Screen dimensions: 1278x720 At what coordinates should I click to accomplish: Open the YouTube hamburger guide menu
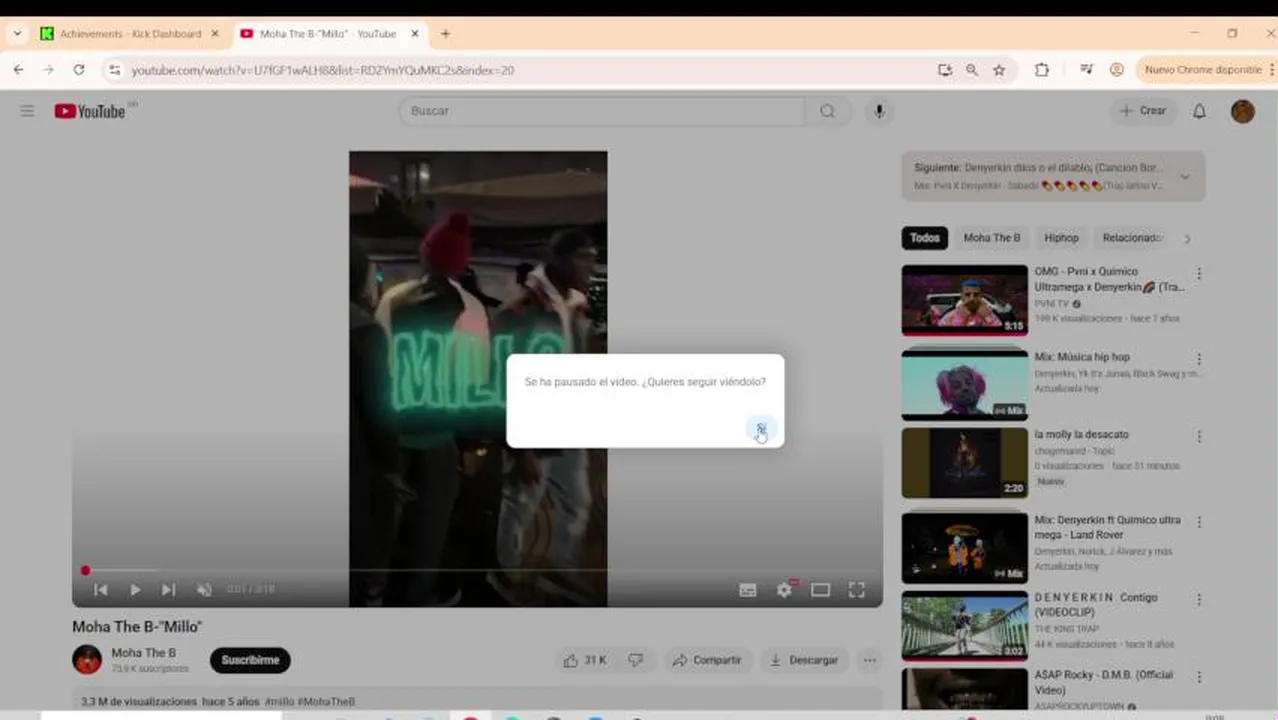[27, 111]
